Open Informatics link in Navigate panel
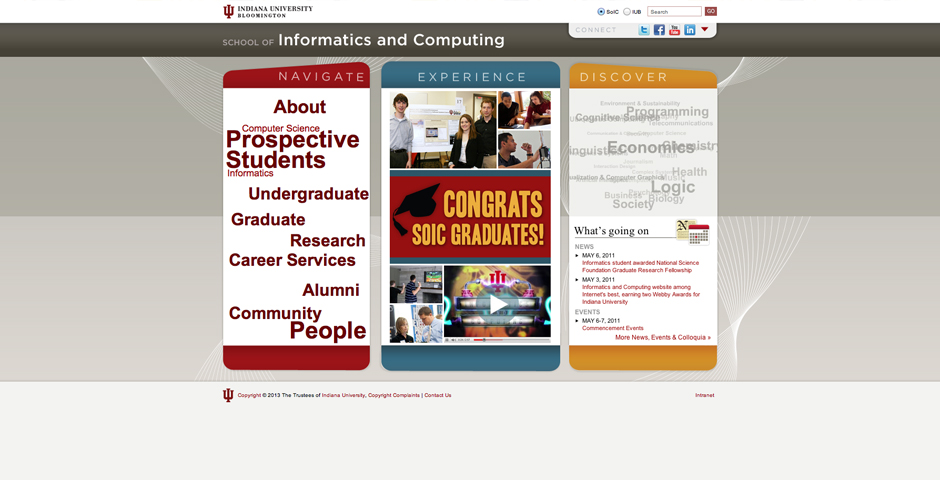 click(x=250, y=173)
